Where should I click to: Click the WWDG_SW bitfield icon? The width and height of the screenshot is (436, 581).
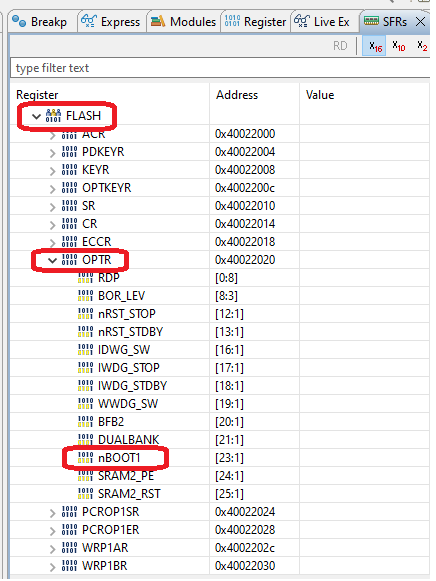[85, 404]
